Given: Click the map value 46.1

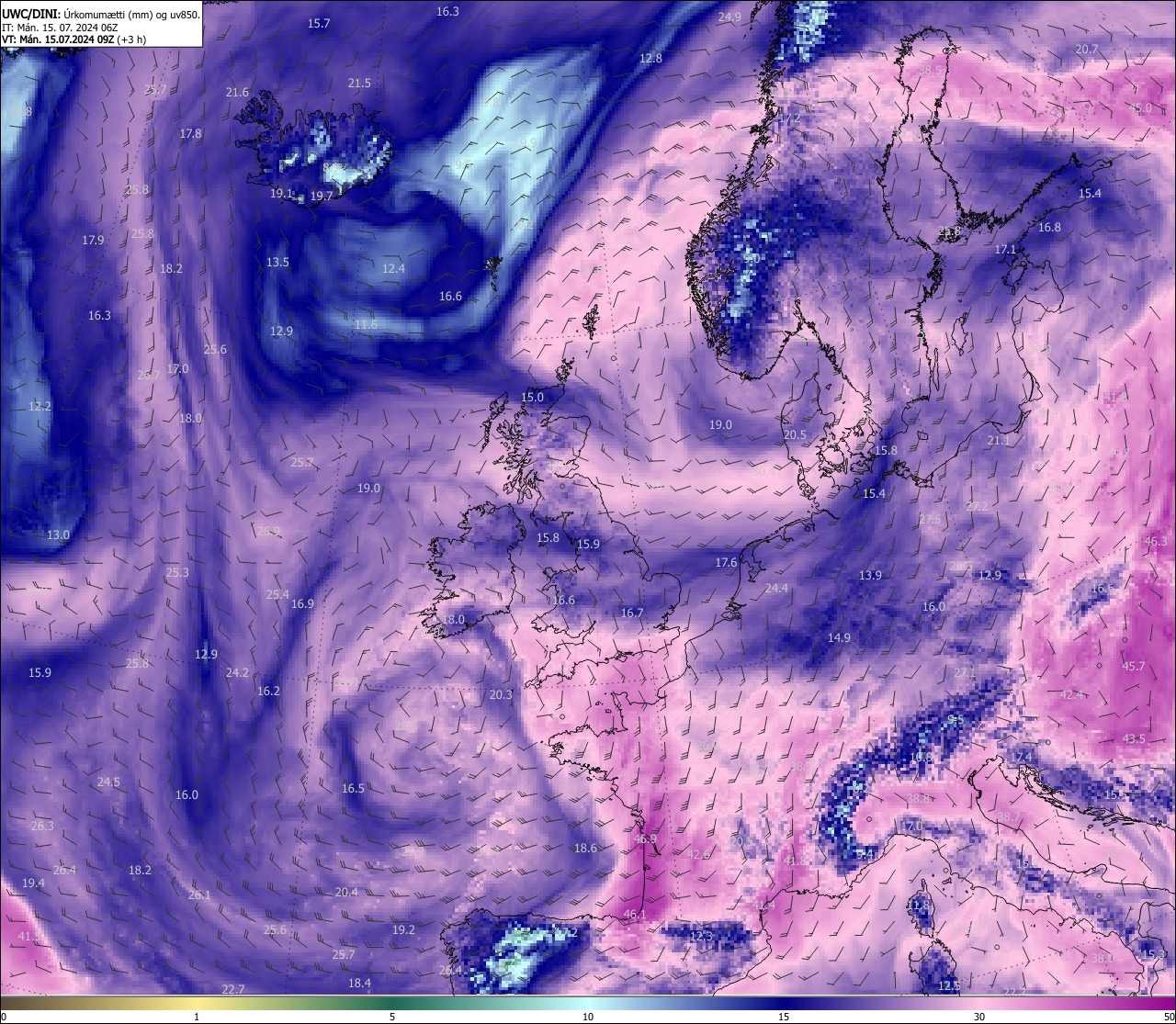Looking at the screenshot, I should 635,914.
